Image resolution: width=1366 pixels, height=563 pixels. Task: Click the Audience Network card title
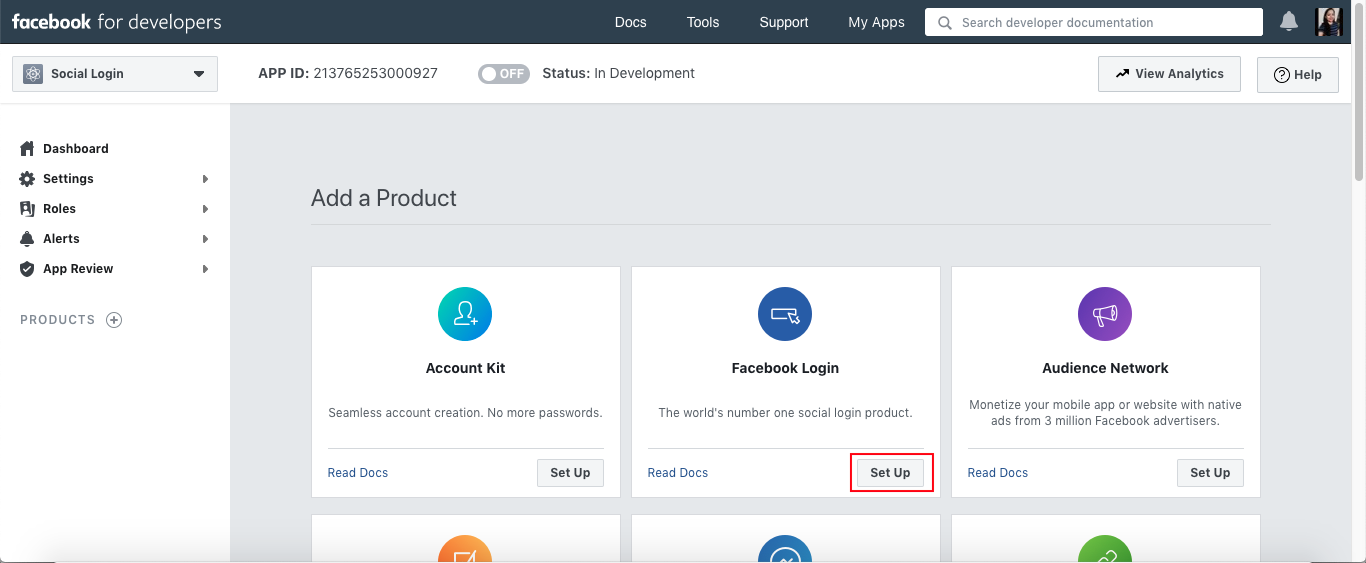coord(1105,368)
